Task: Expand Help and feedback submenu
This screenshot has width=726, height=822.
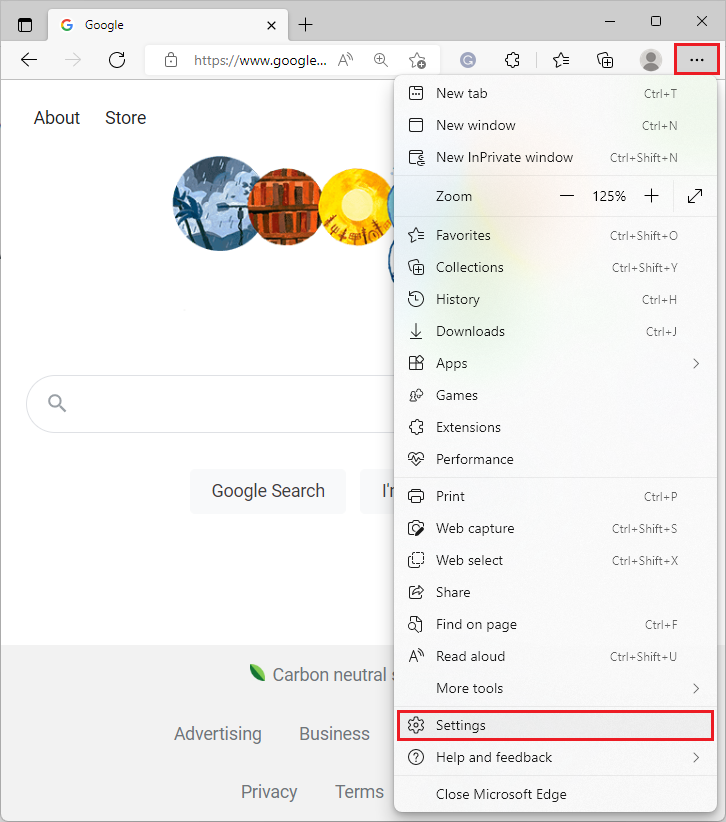Action: tap(555, 758)
